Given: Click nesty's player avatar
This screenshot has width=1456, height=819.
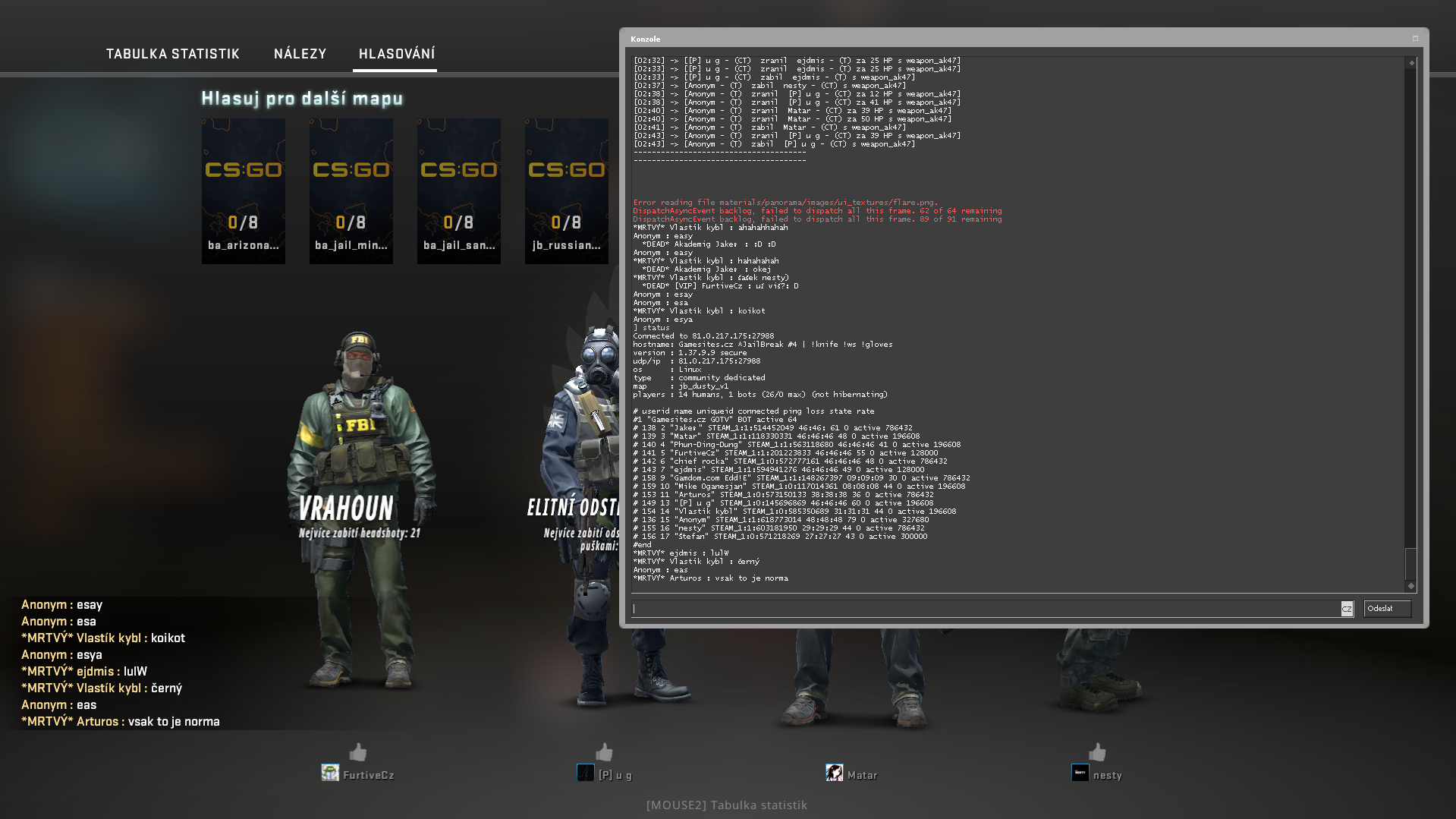Looking at the screenshot, I should tap(1080, 773).
